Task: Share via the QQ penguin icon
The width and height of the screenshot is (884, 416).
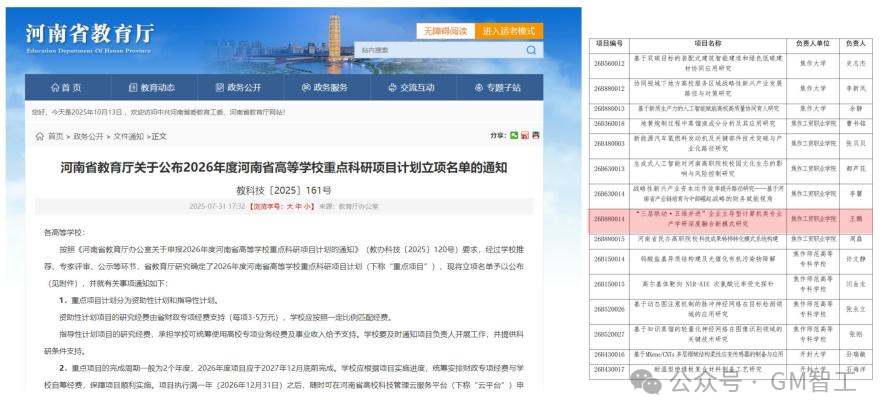Action: (x=536, y=135)
